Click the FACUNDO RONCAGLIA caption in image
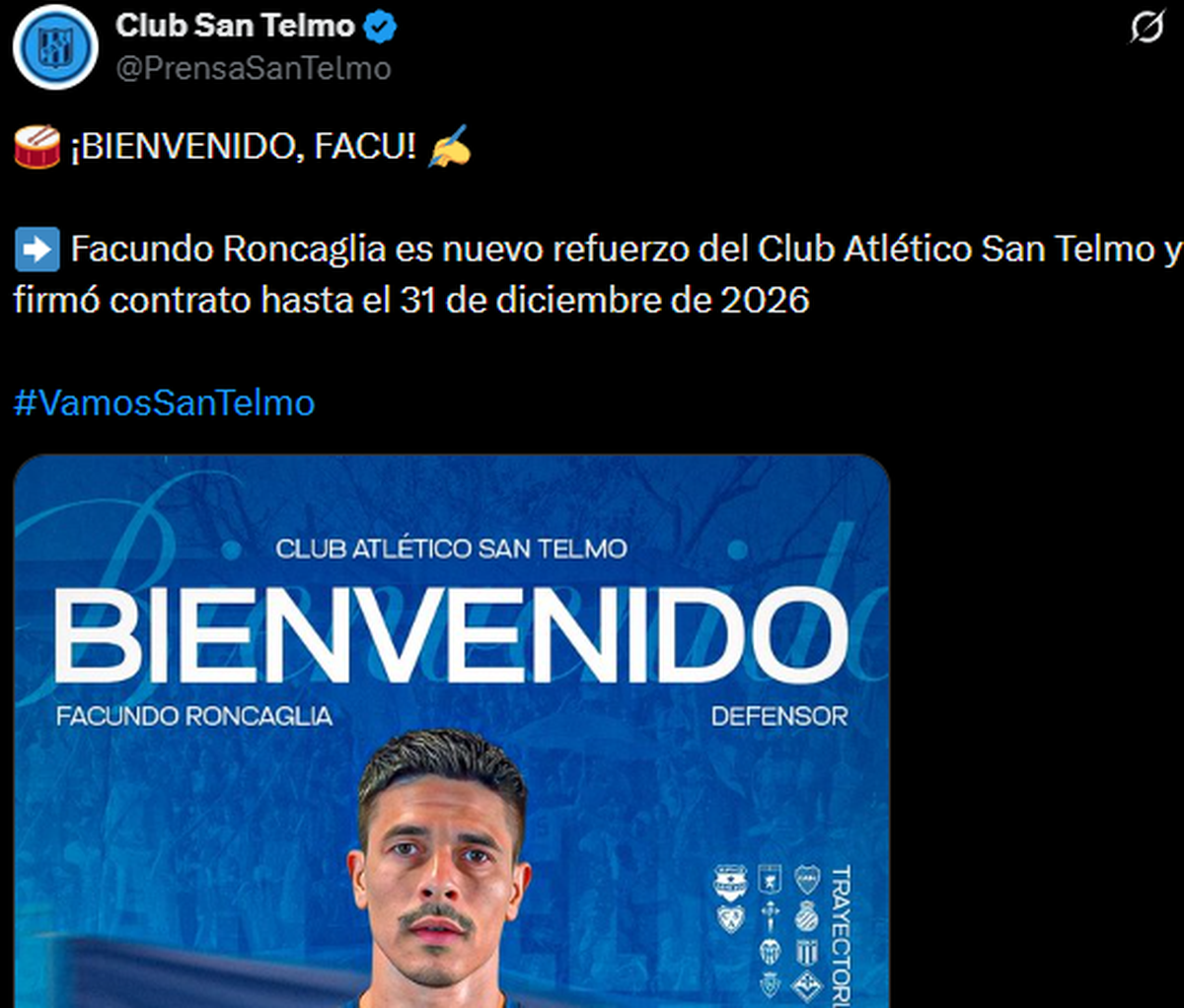 pos(194,715)
